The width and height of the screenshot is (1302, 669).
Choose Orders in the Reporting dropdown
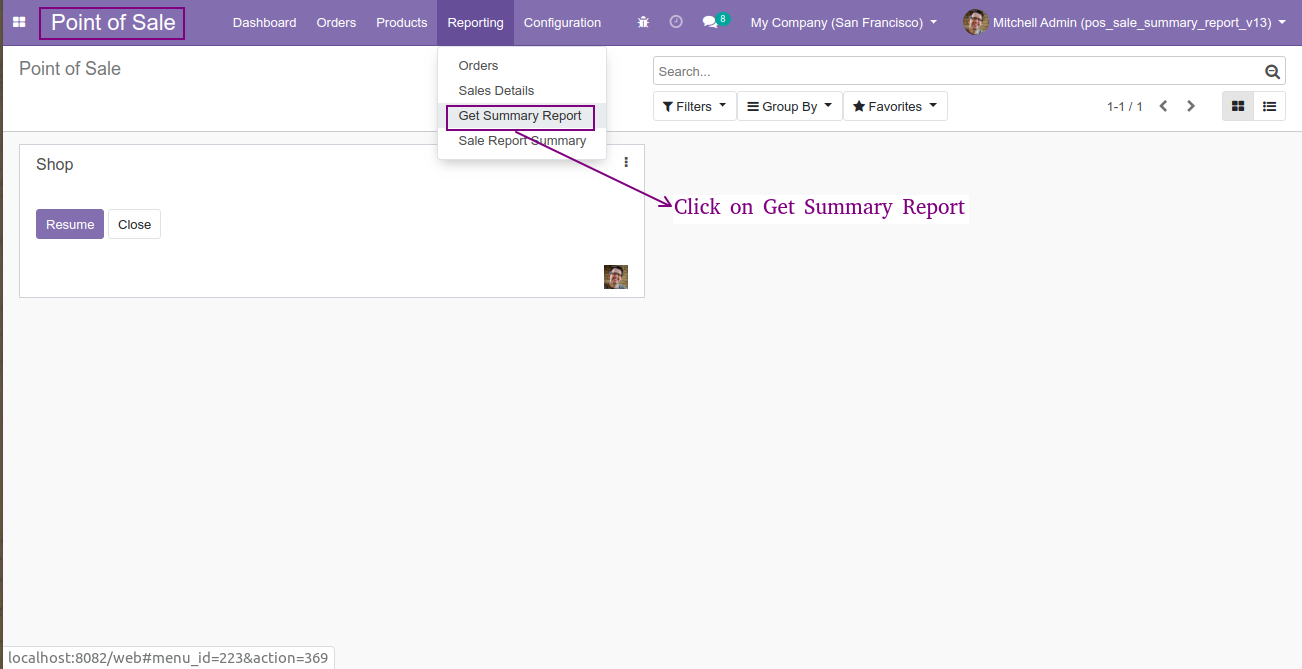point(522,66)
